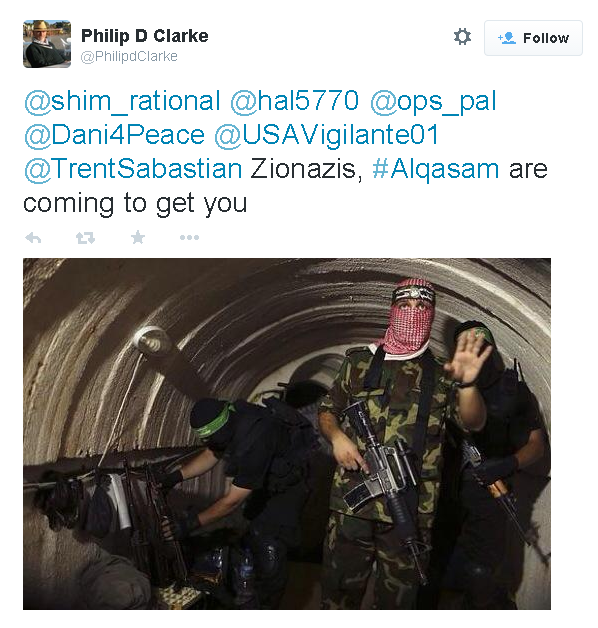598x628 pixels.
Task: Follow Philip D Clarke
Action: click(533, 38)
